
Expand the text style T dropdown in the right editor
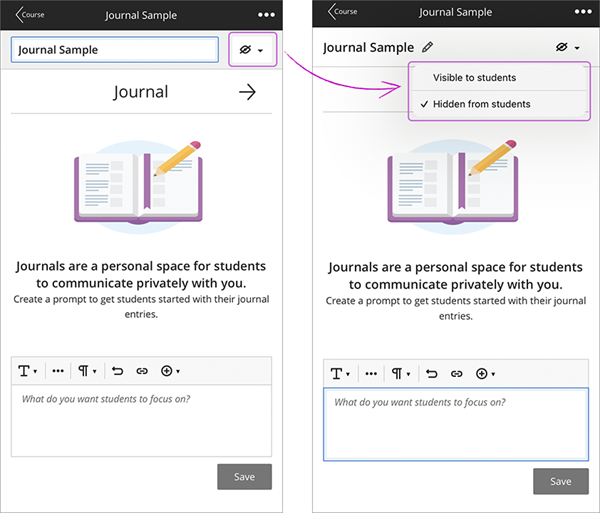click(x=338, y=374)
